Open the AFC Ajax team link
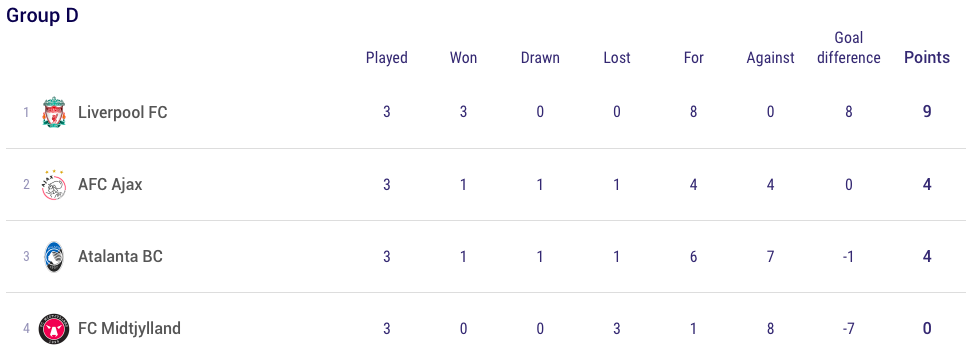The image size is (974, 360). (x=110, y=184)
